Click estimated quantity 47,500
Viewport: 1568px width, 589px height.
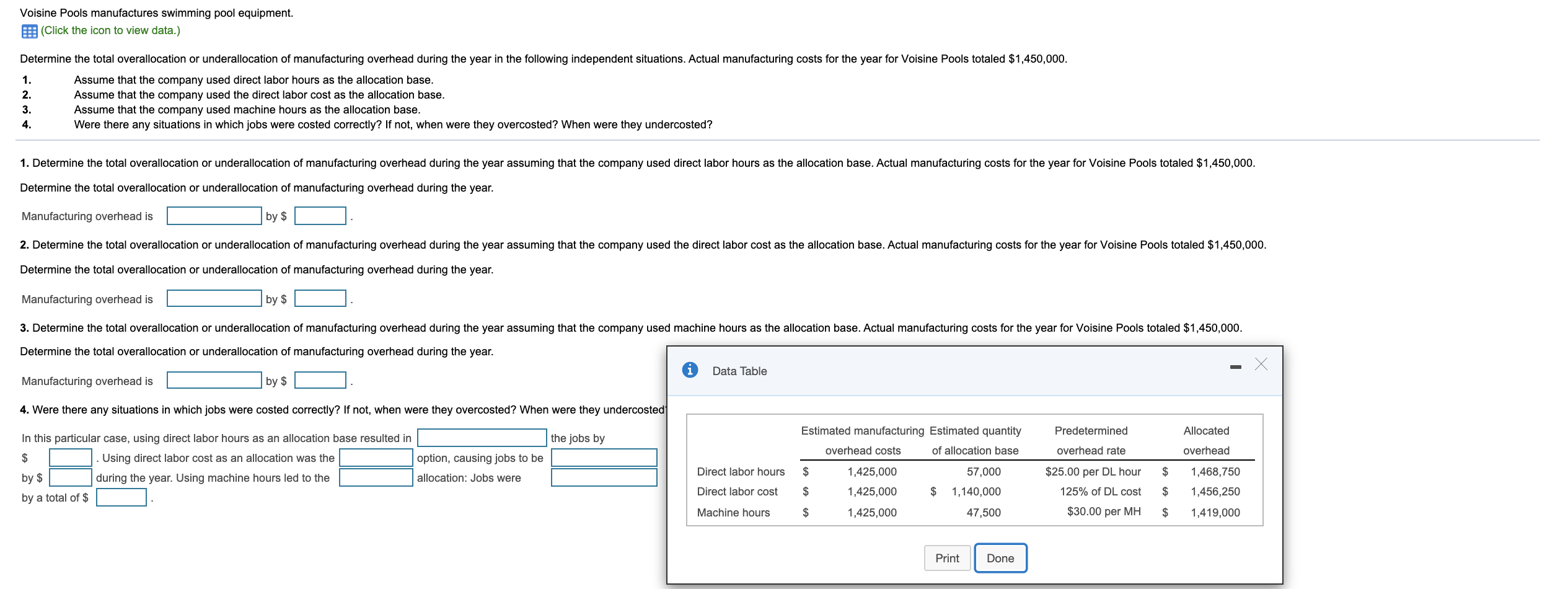[x=984, y=513]
